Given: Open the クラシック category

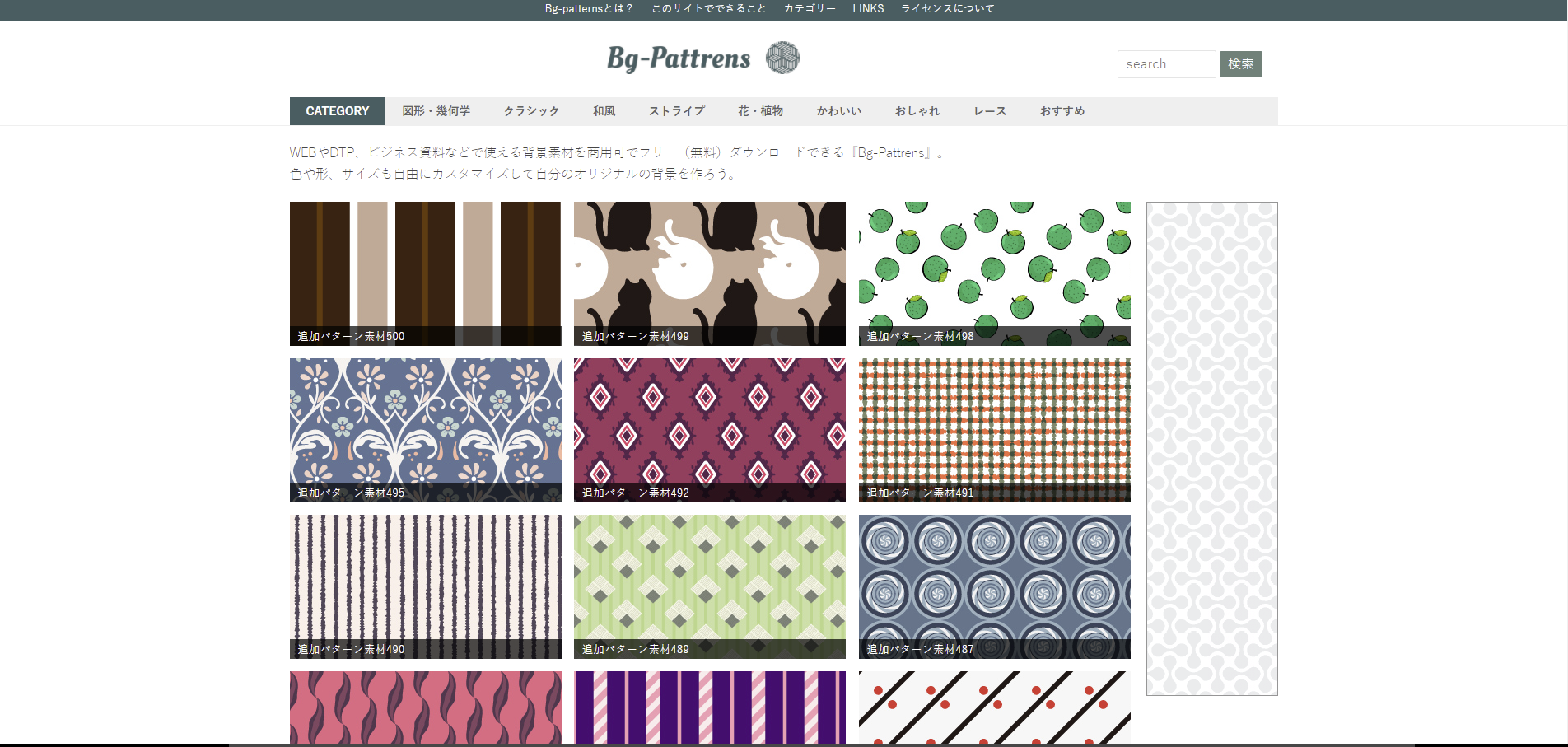Looking at the screenshot, I should [531, 111].
